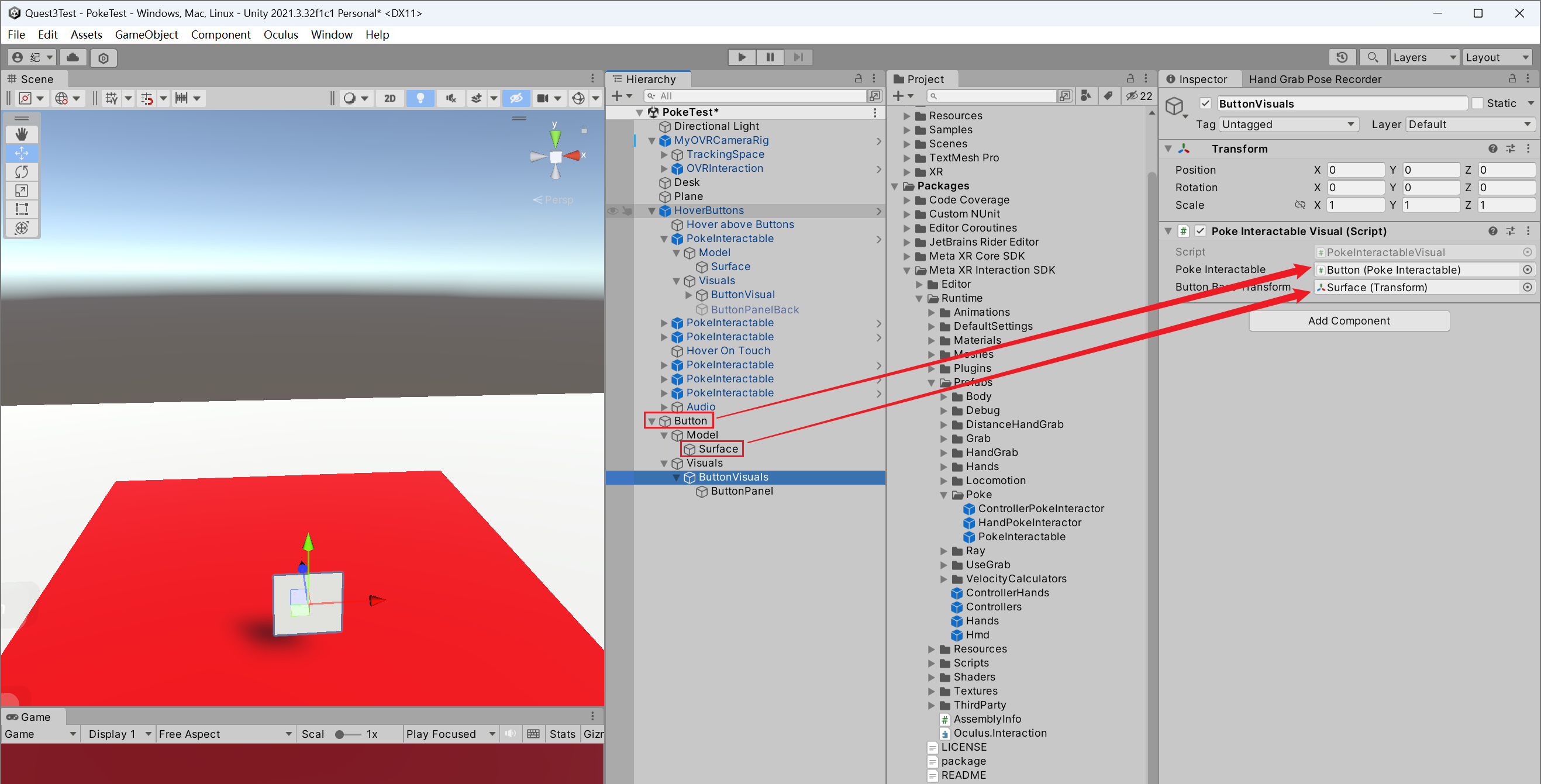Collapse the Packages folder
Image resolution: width=1541 pixels, height=784 pixels.
point(895,186)
